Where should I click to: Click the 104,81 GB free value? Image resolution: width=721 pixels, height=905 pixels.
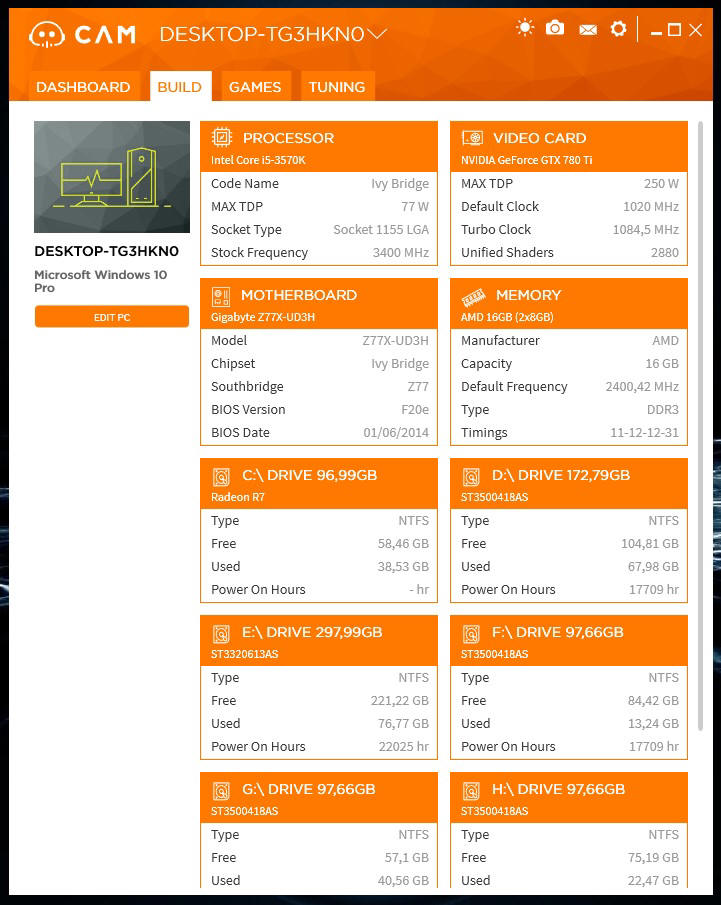tap(650, 543)
